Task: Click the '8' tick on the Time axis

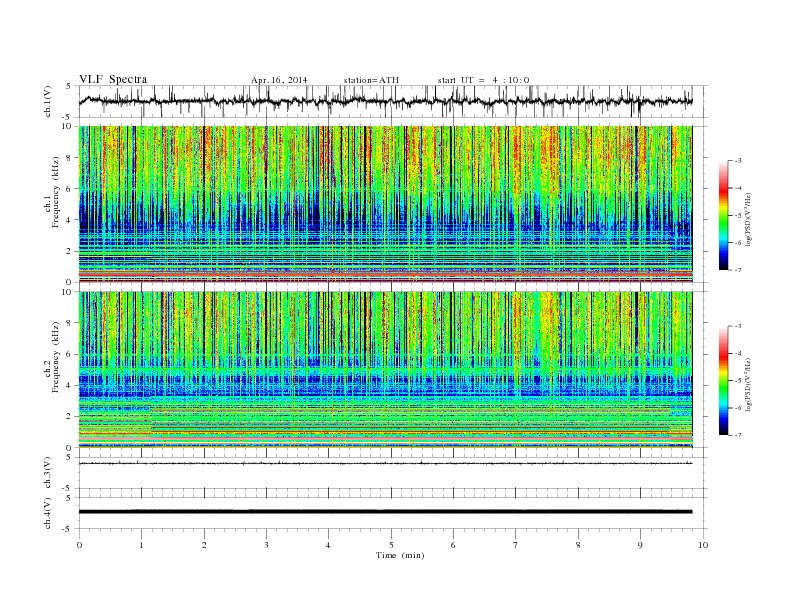Action: tap(578, 545)
